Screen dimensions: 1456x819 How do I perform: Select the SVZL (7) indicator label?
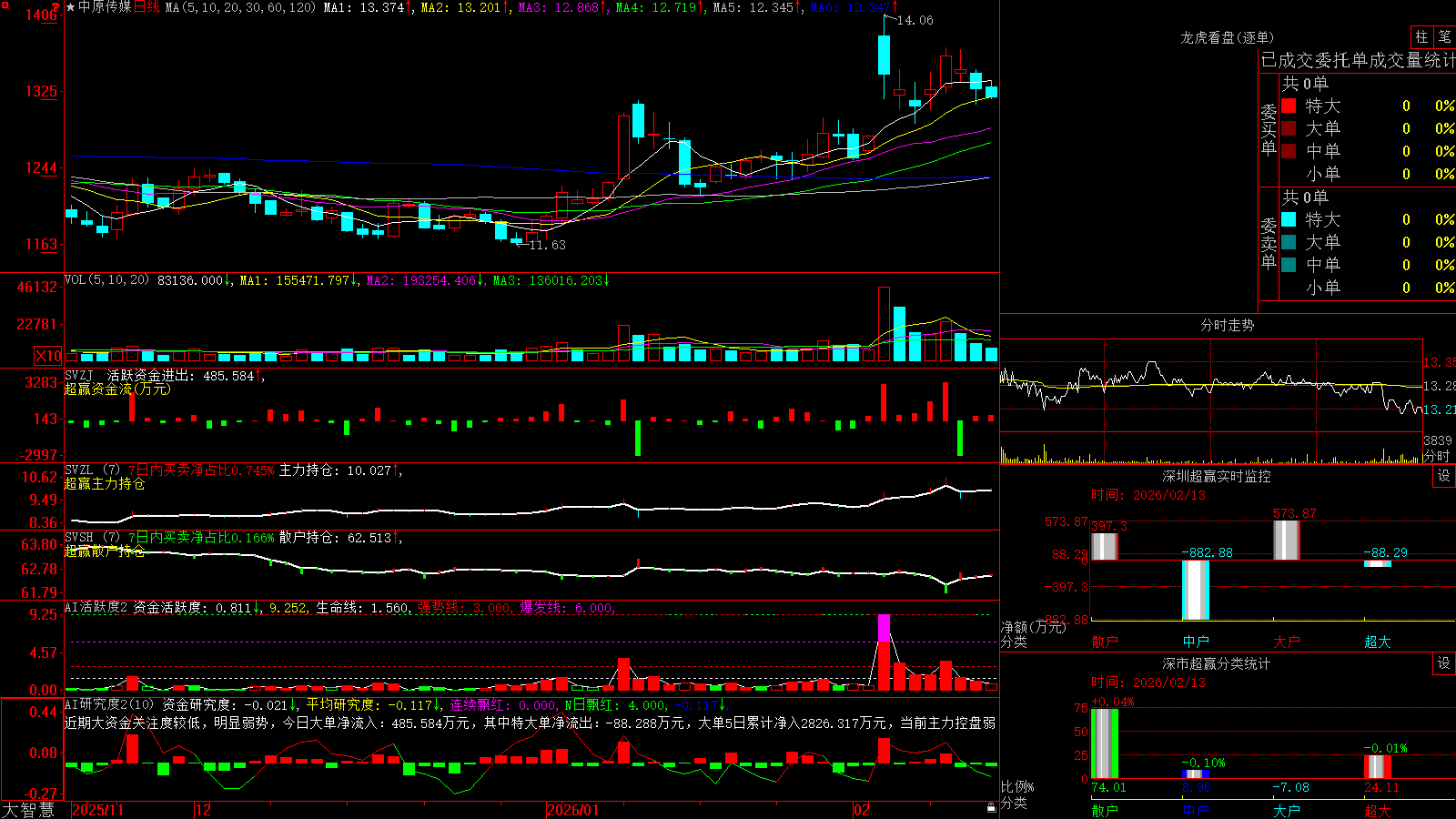point(93,470)
